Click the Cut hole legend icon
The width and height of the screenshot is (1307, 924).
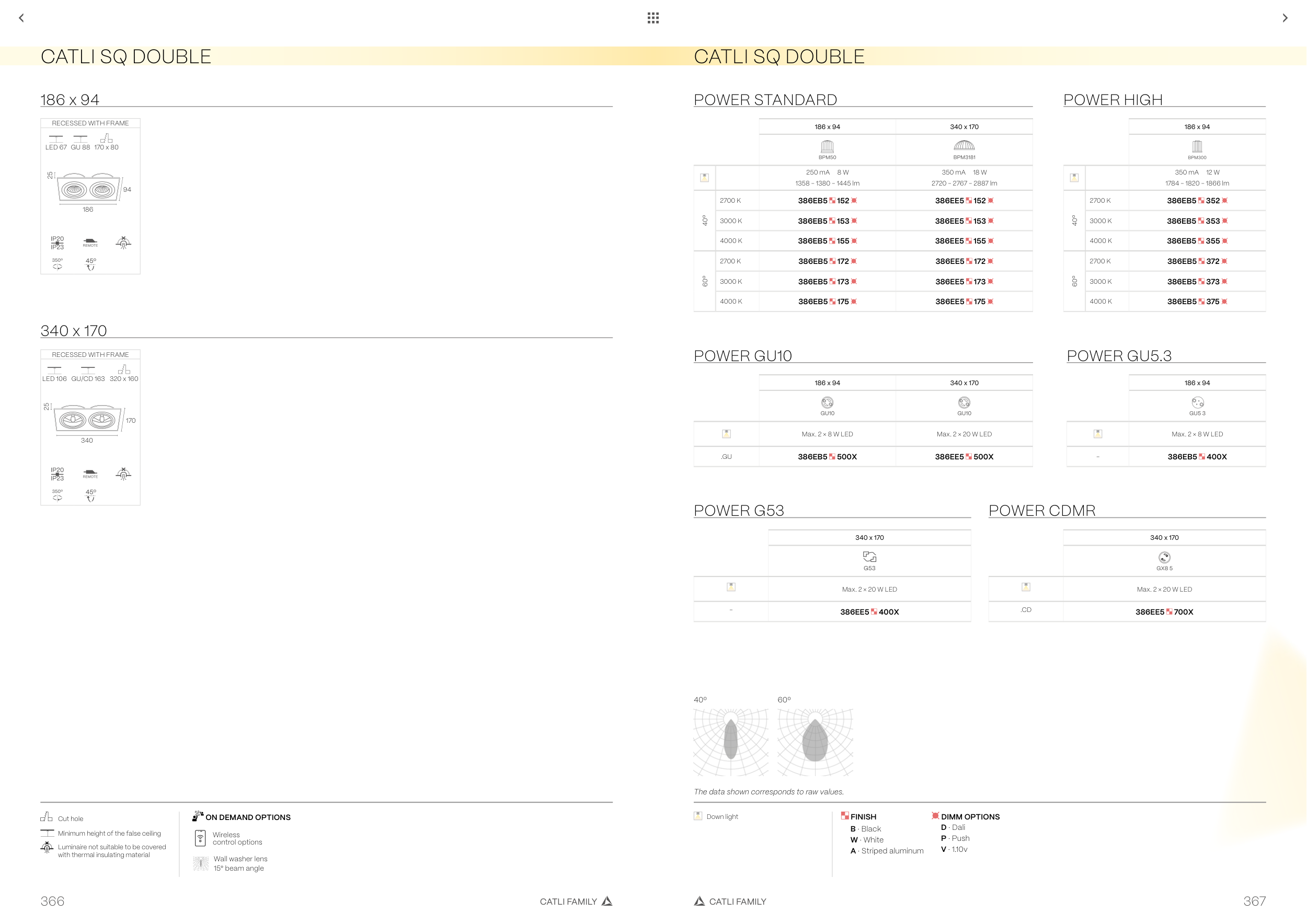tap(46, 817)
